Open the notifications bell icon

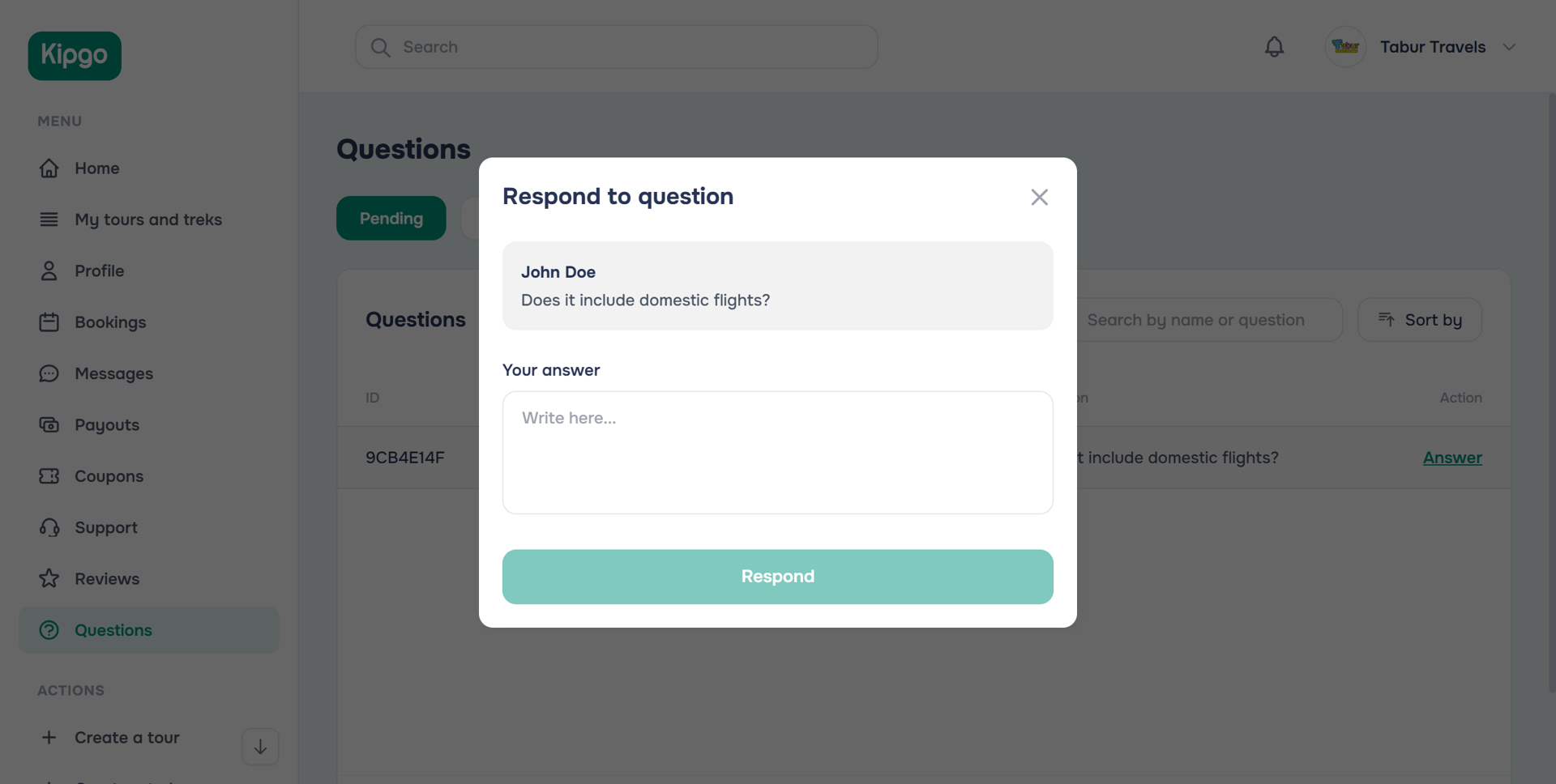coord(1273,46)
